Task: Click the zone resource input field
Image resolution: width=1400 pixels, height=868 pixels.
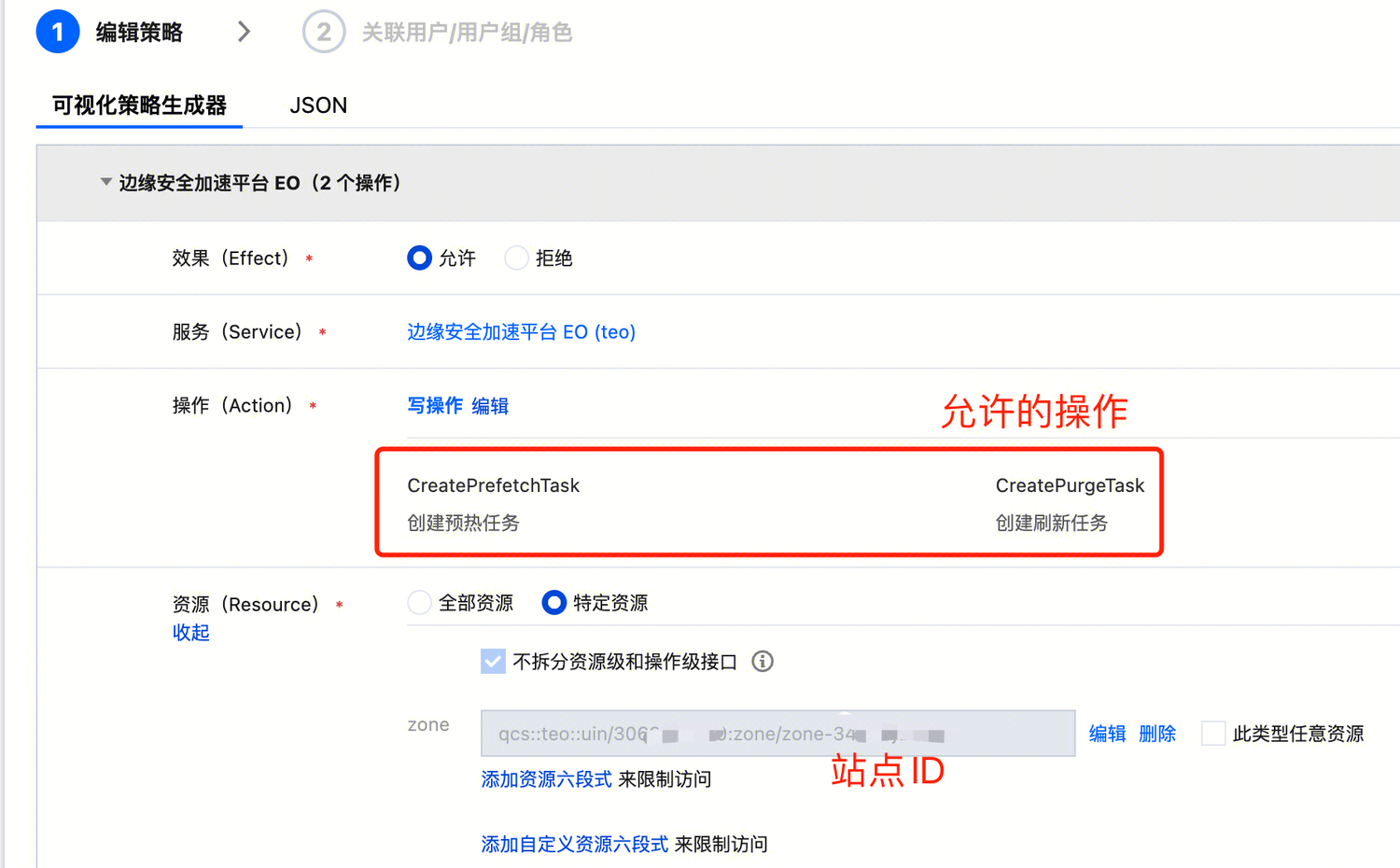Action: 777,734
